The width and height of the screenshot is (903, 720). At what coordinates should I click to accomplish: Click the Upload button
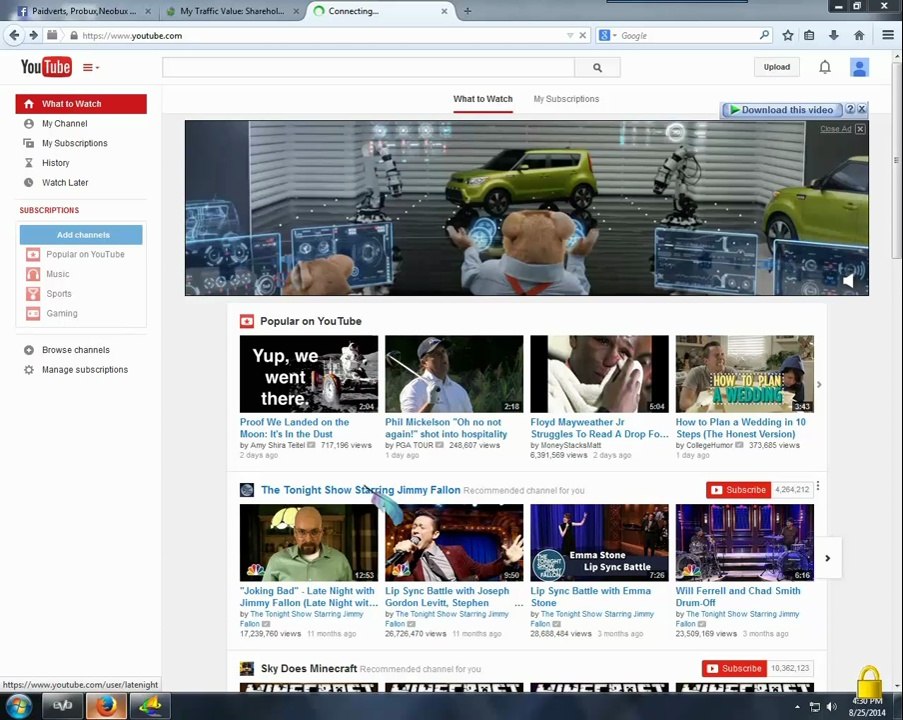[x=776, y=67]
